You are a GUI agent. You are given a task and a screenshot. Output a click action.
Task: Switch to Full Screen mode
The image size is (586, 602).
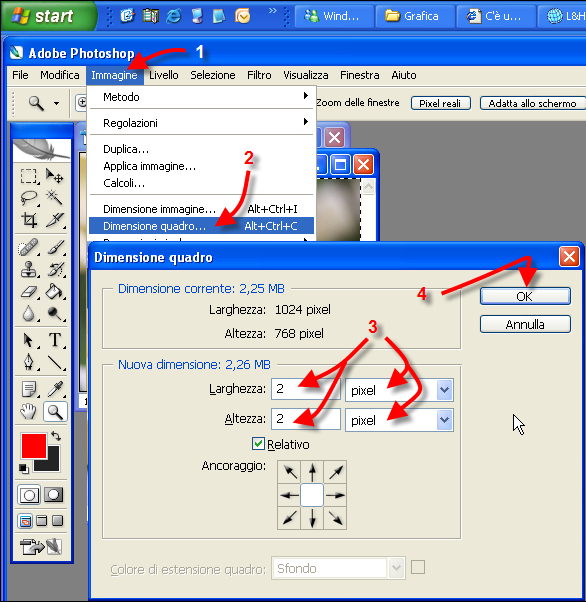click(58, 521)
